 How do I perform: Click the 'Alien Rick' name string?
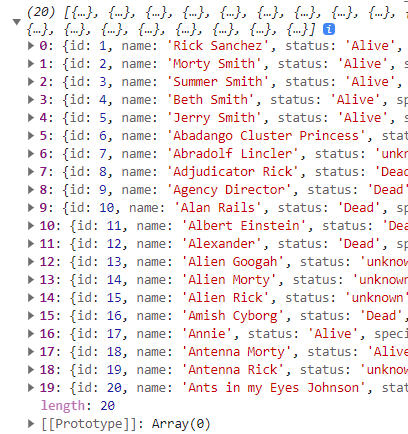[x=225, y=298]
